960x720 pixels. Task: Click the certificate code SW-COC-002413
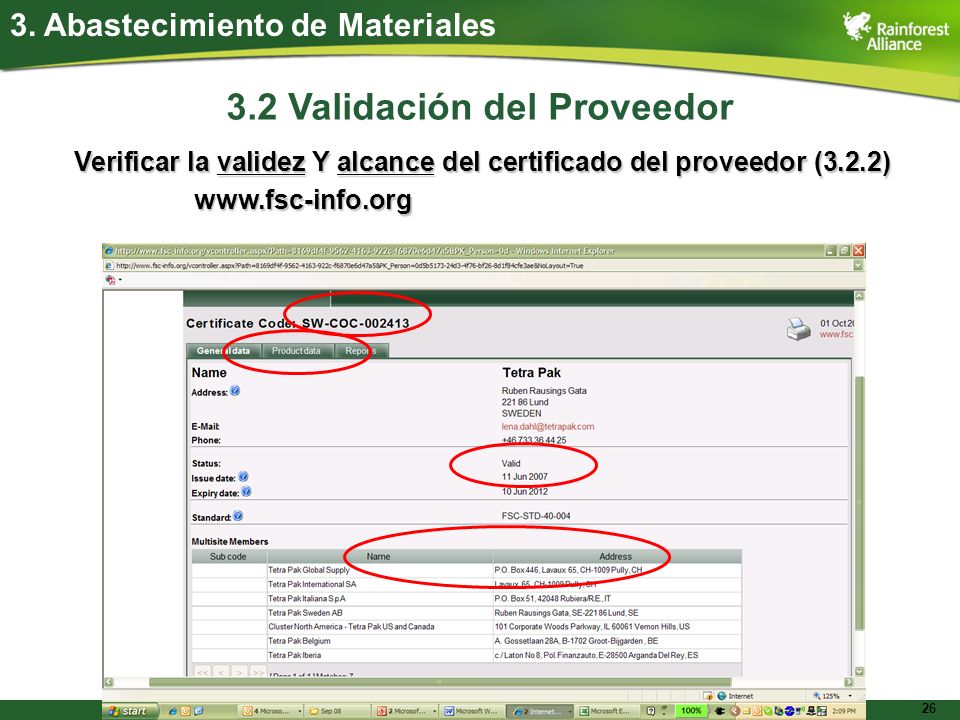point(355,323)
